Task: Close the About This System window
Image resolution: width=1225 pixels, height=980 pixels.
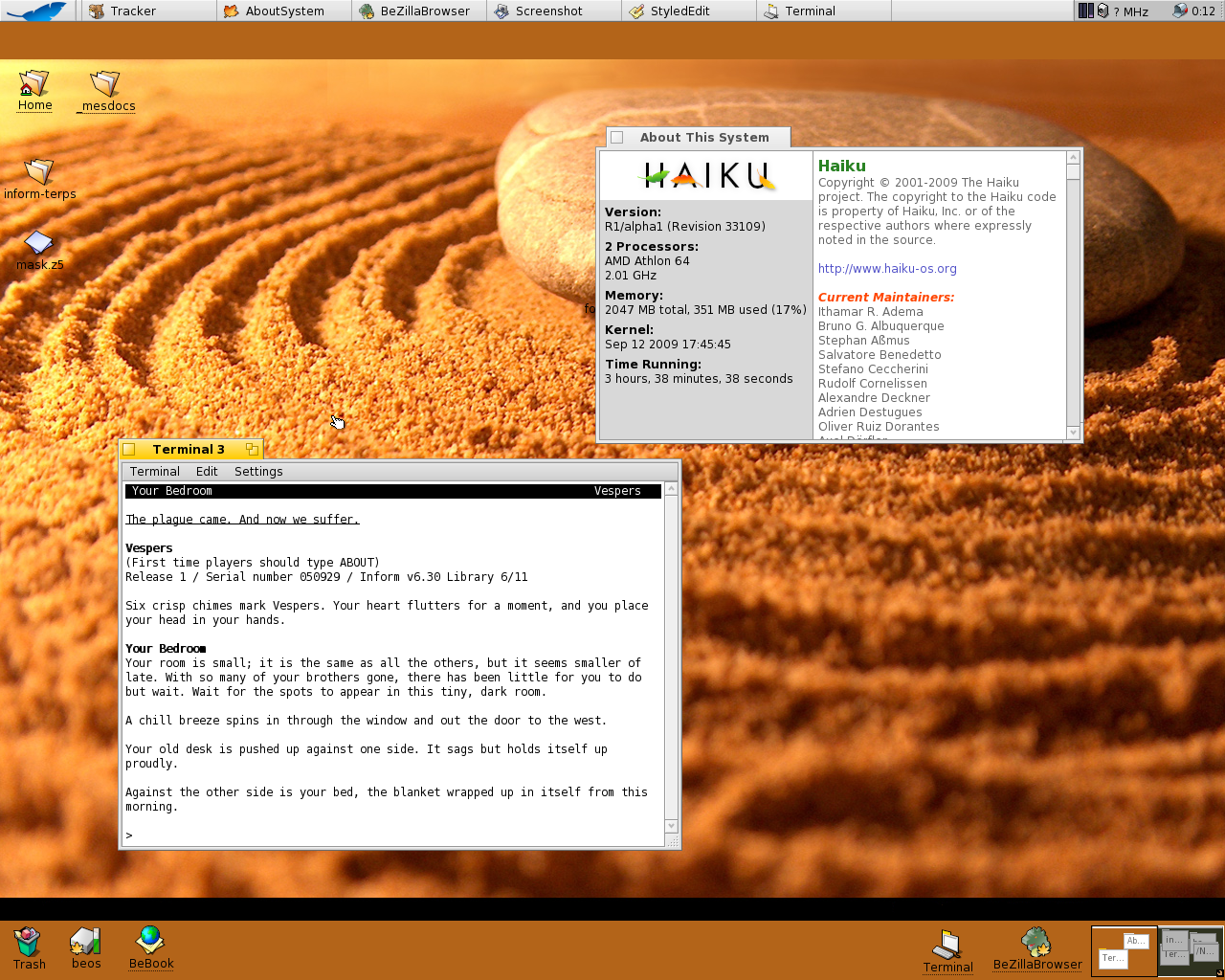Action: 617,138
